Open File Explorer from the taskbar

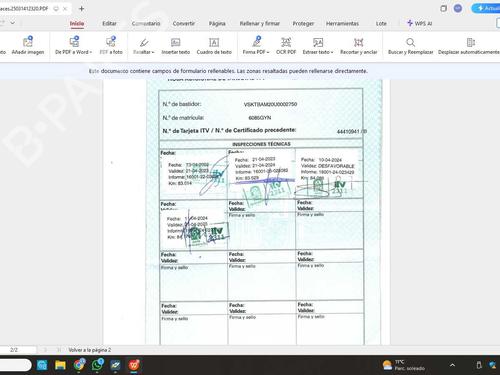click(60, 365)
